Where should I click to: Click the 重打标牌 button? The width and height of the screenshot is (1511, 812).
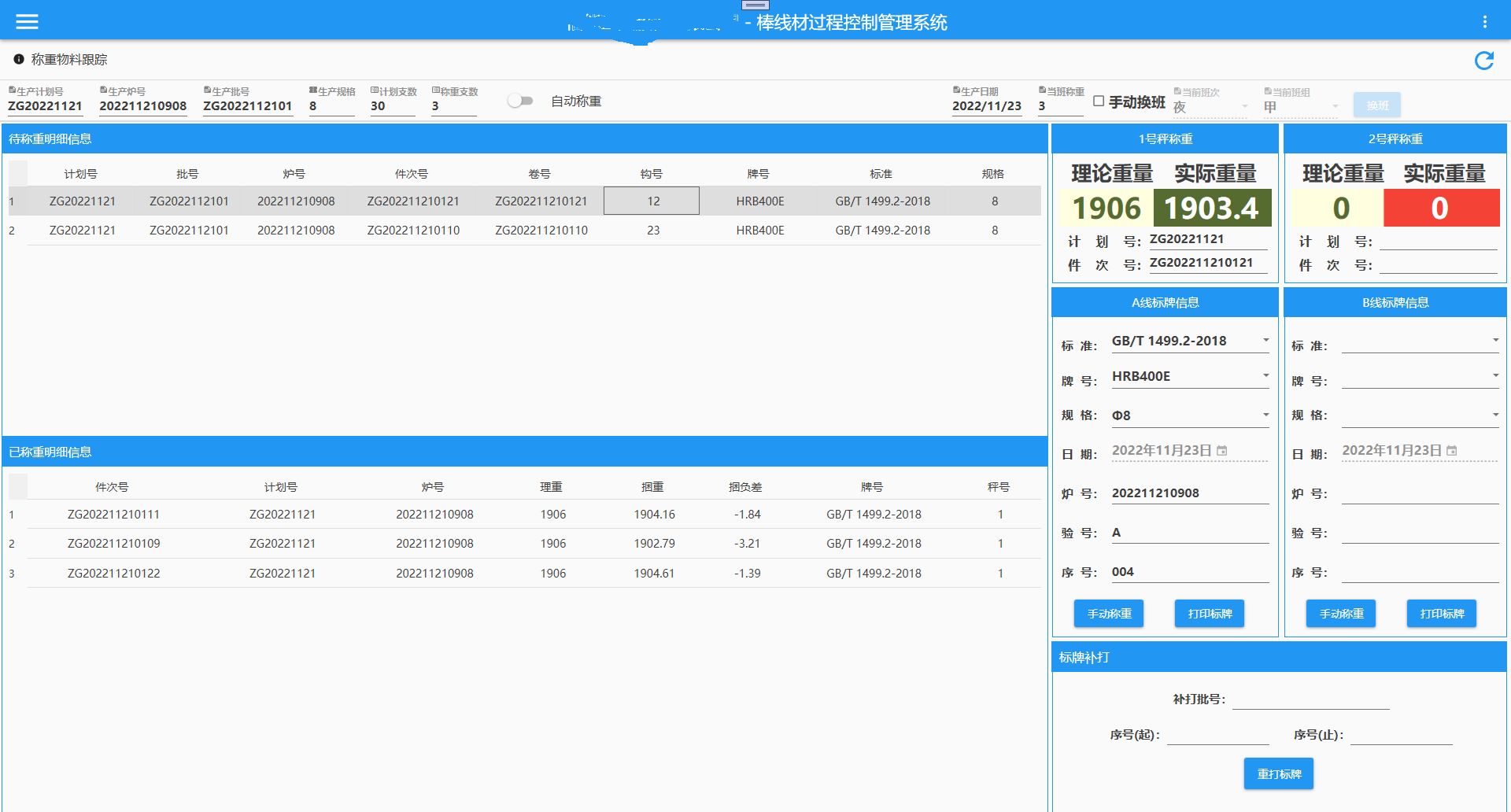click(1279, 774)
